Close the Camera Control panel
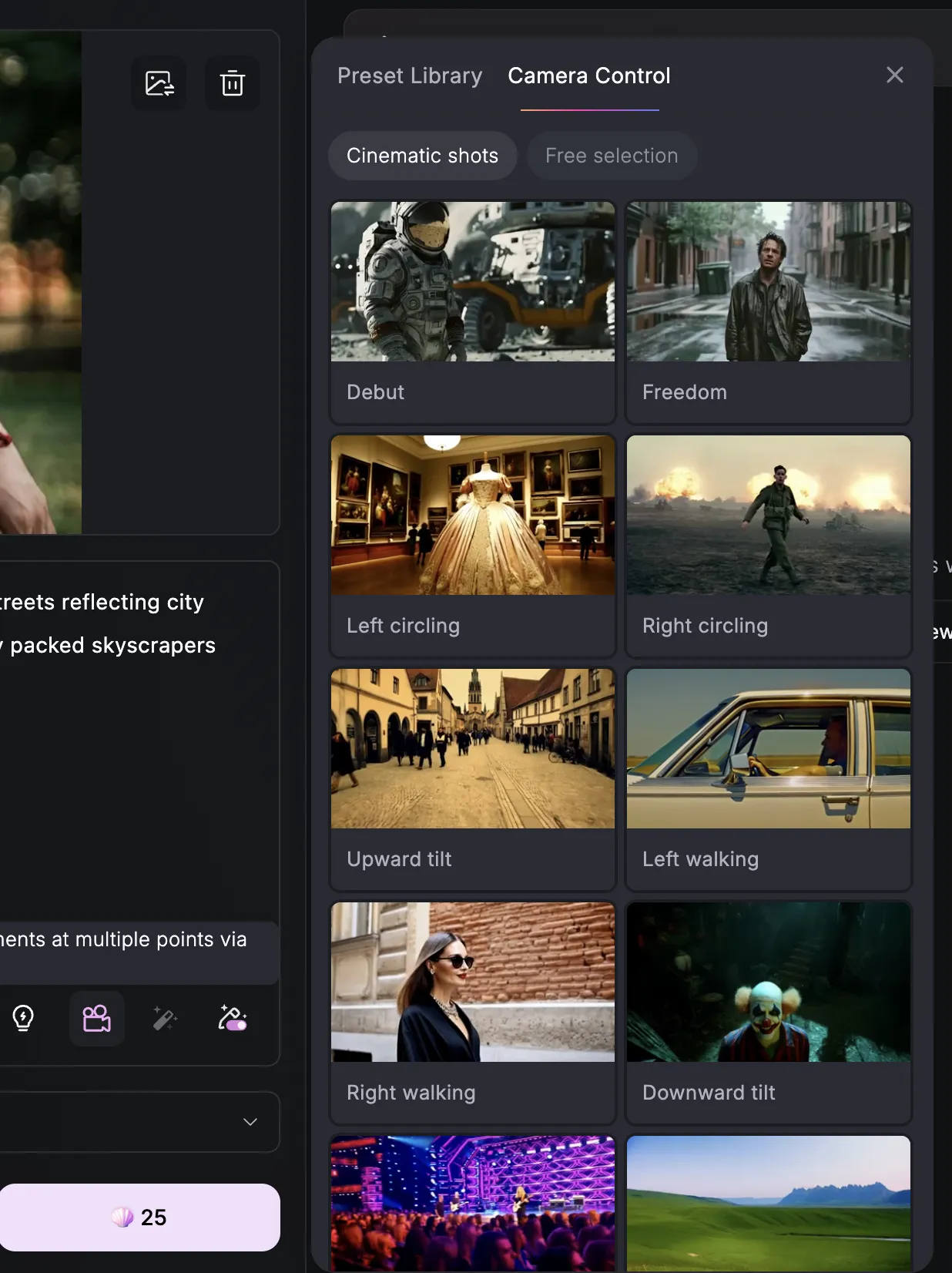Screen dimensions: 952x1273 tap(894, 75)
